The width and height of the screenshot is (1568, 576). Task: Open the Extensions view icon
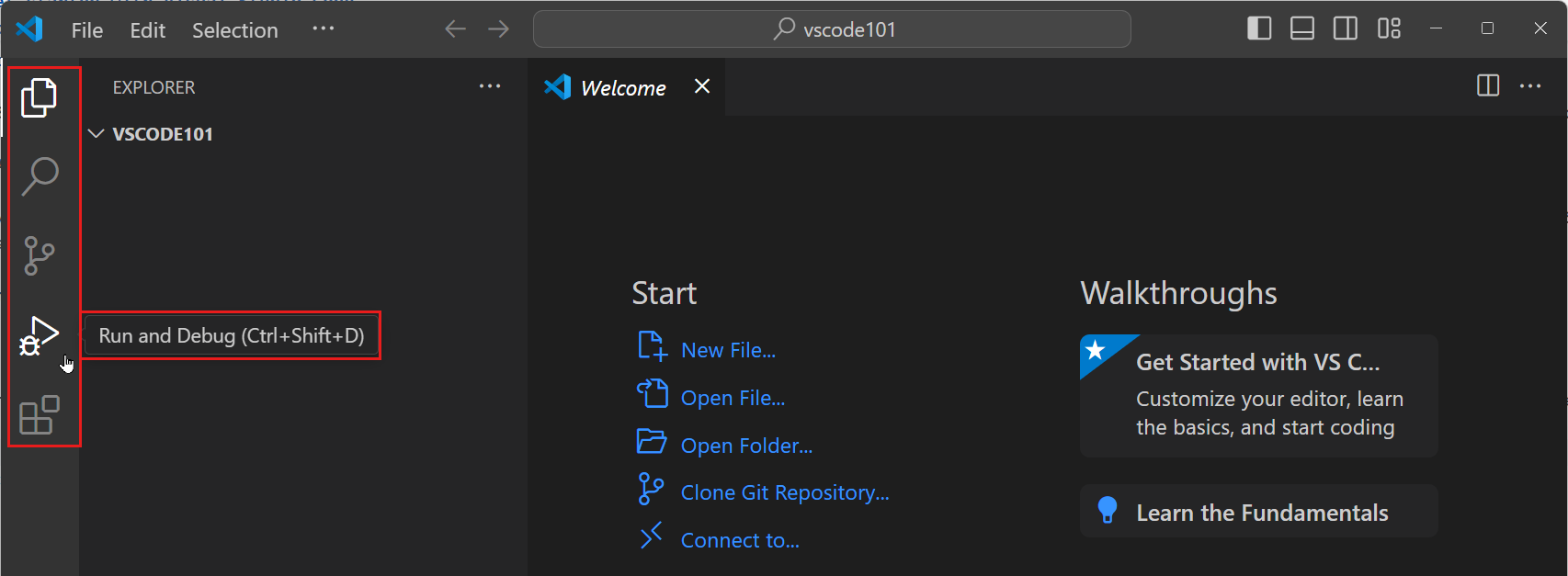[40, 415]
